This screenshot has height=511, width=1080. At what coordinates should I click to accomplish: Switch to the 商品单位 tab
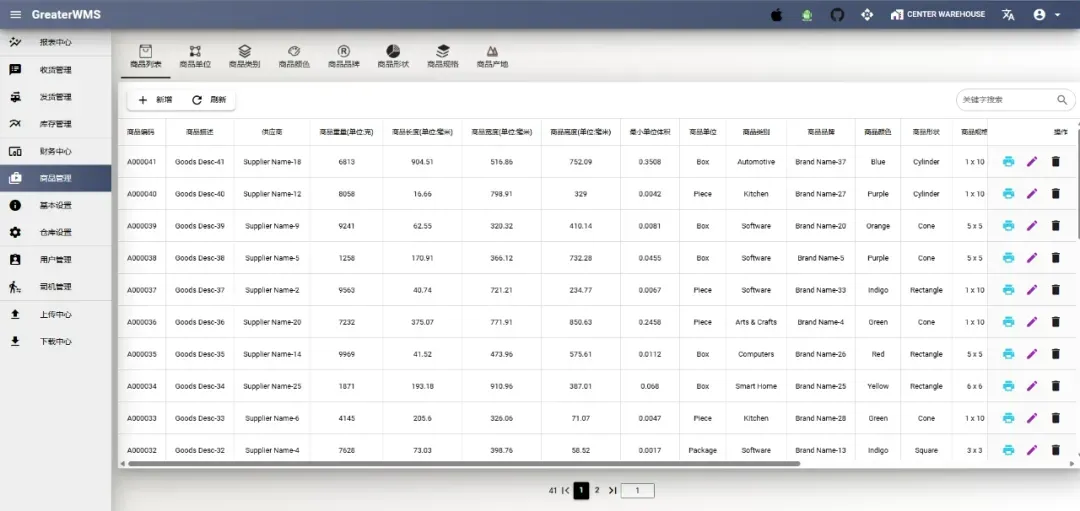pos(195,57)
